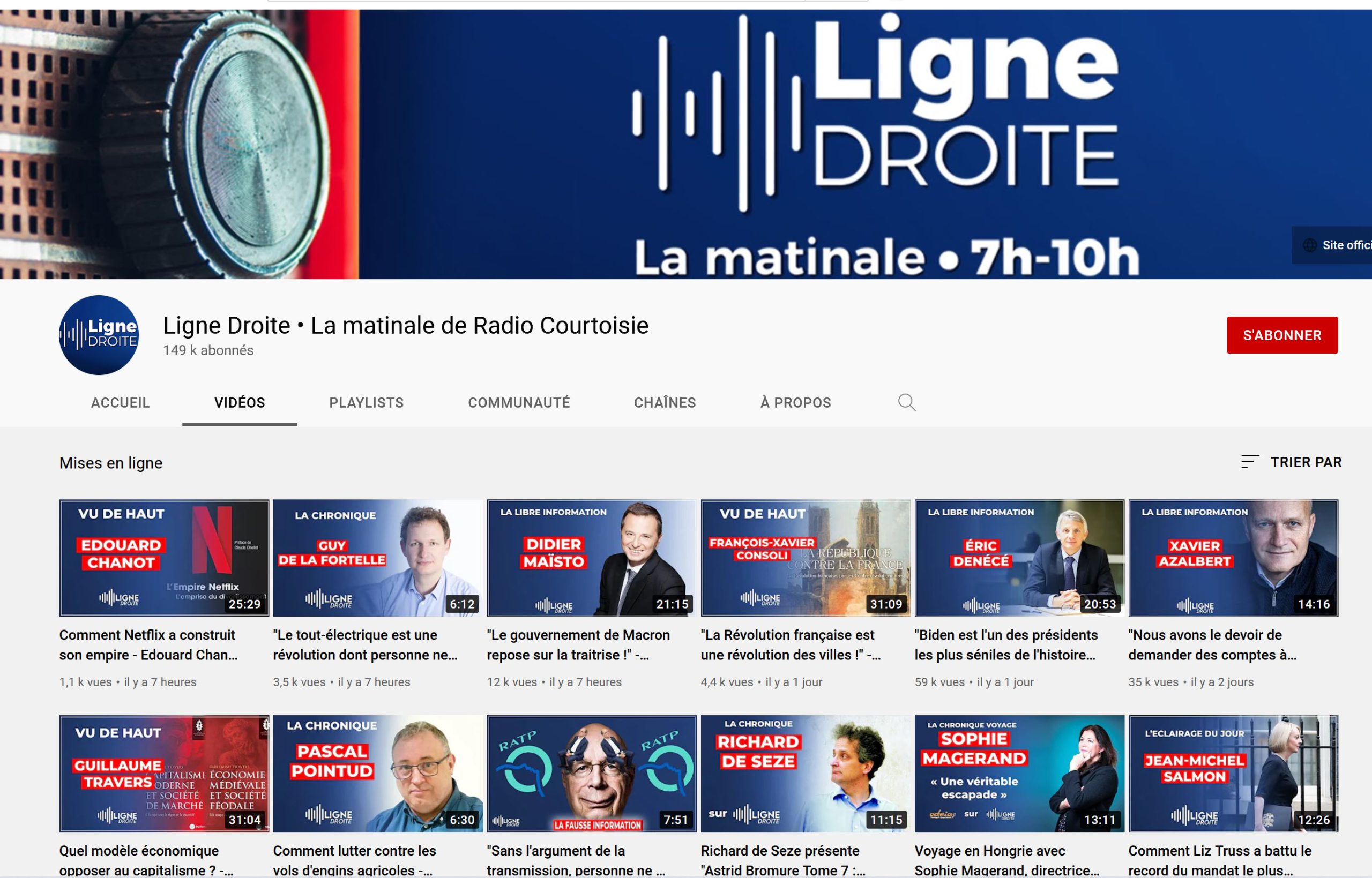Click '3,5 k vues • il y a 7 heures'
Screen dimensions: 1372x878
coord(341,682)
